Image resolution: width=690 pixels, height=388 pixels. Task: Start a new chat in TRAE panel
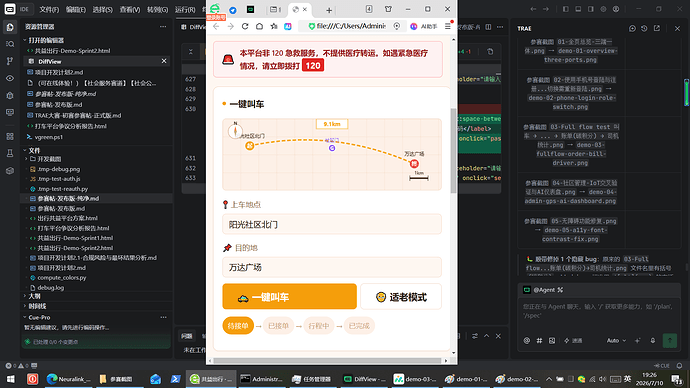[632, 28]
